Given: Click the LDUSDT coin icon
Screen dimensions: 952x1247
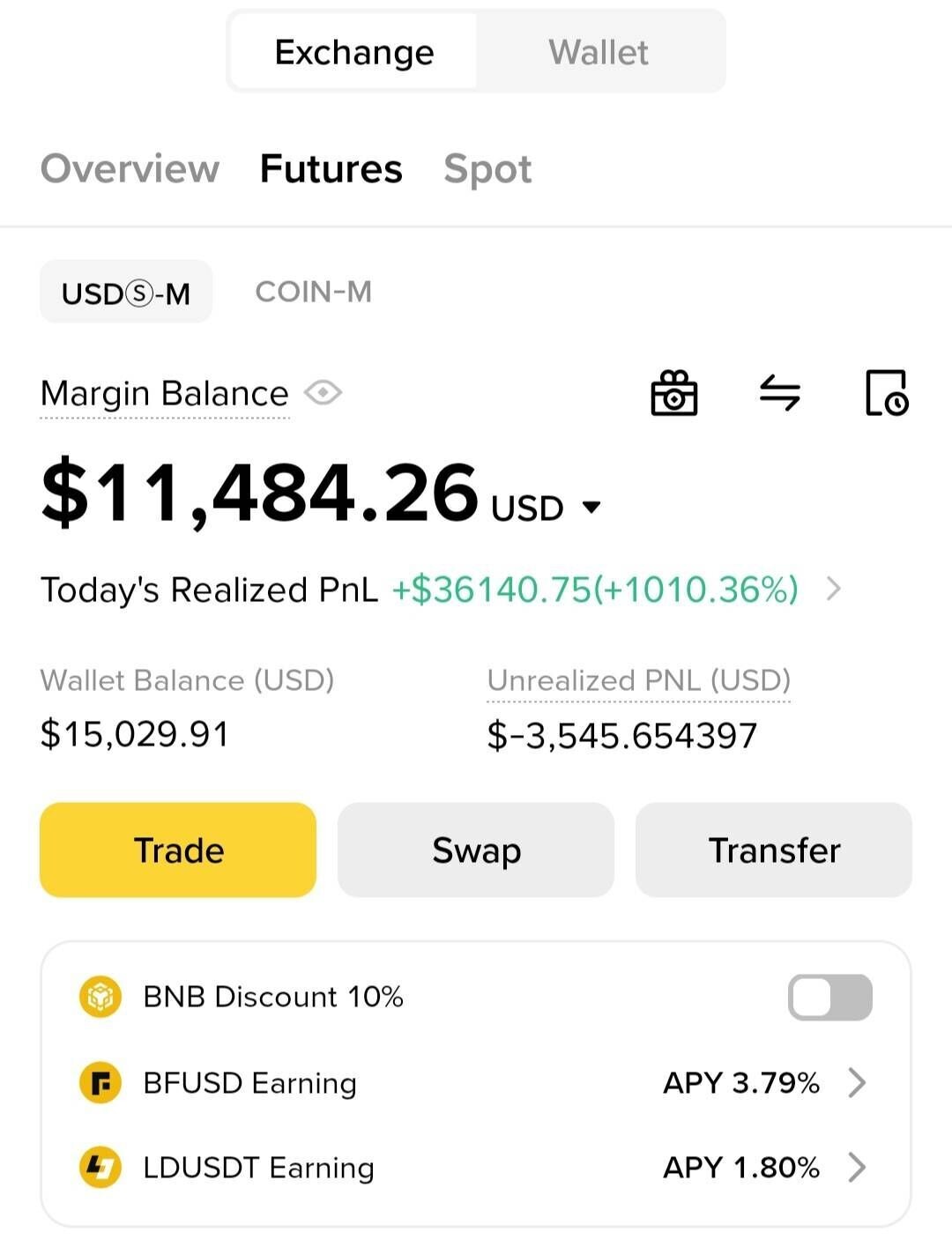Looking at the screenshot, I should 100,1168.
